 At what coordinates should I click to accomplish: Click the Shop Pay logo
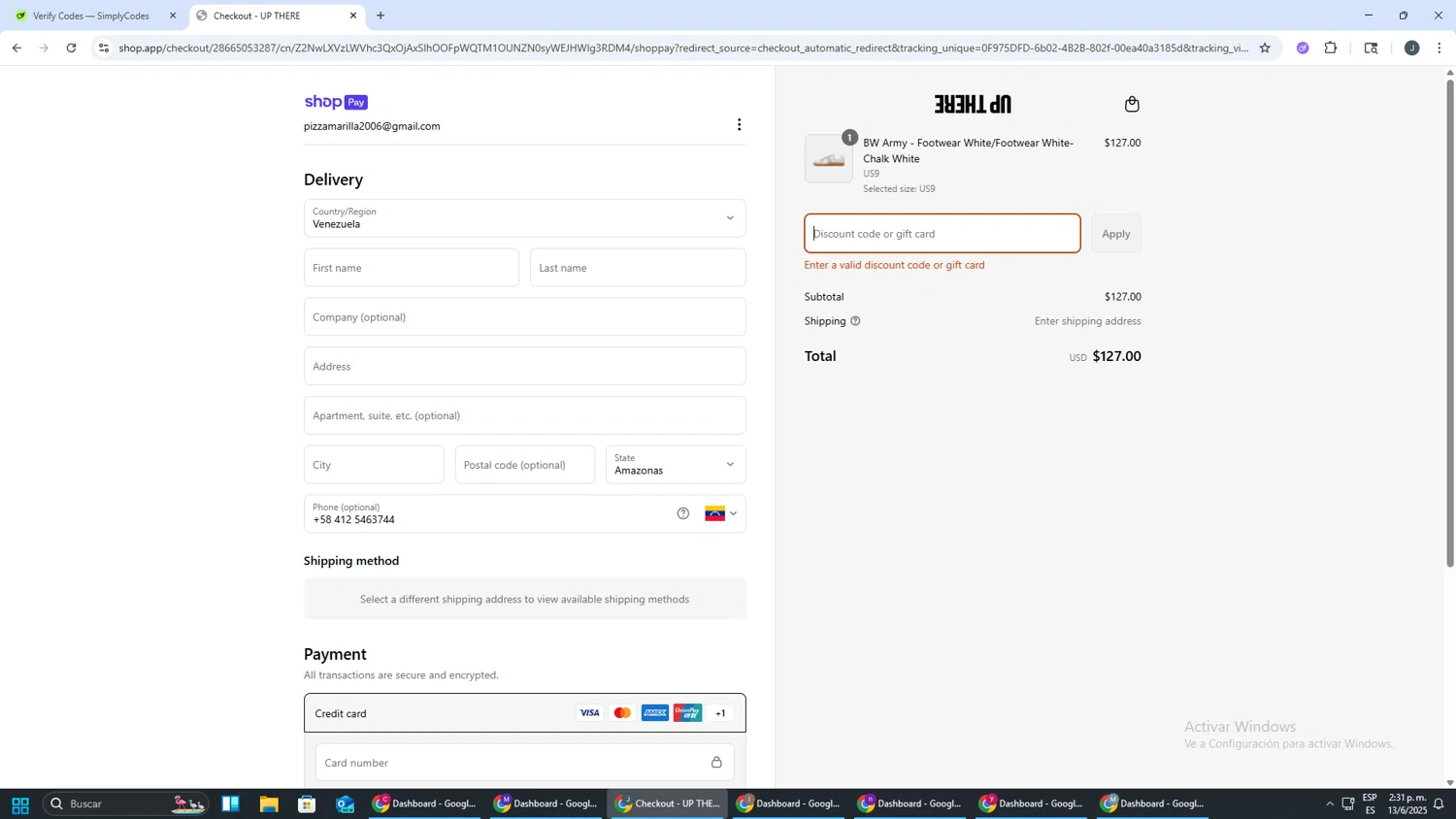(x=336, y=103)
